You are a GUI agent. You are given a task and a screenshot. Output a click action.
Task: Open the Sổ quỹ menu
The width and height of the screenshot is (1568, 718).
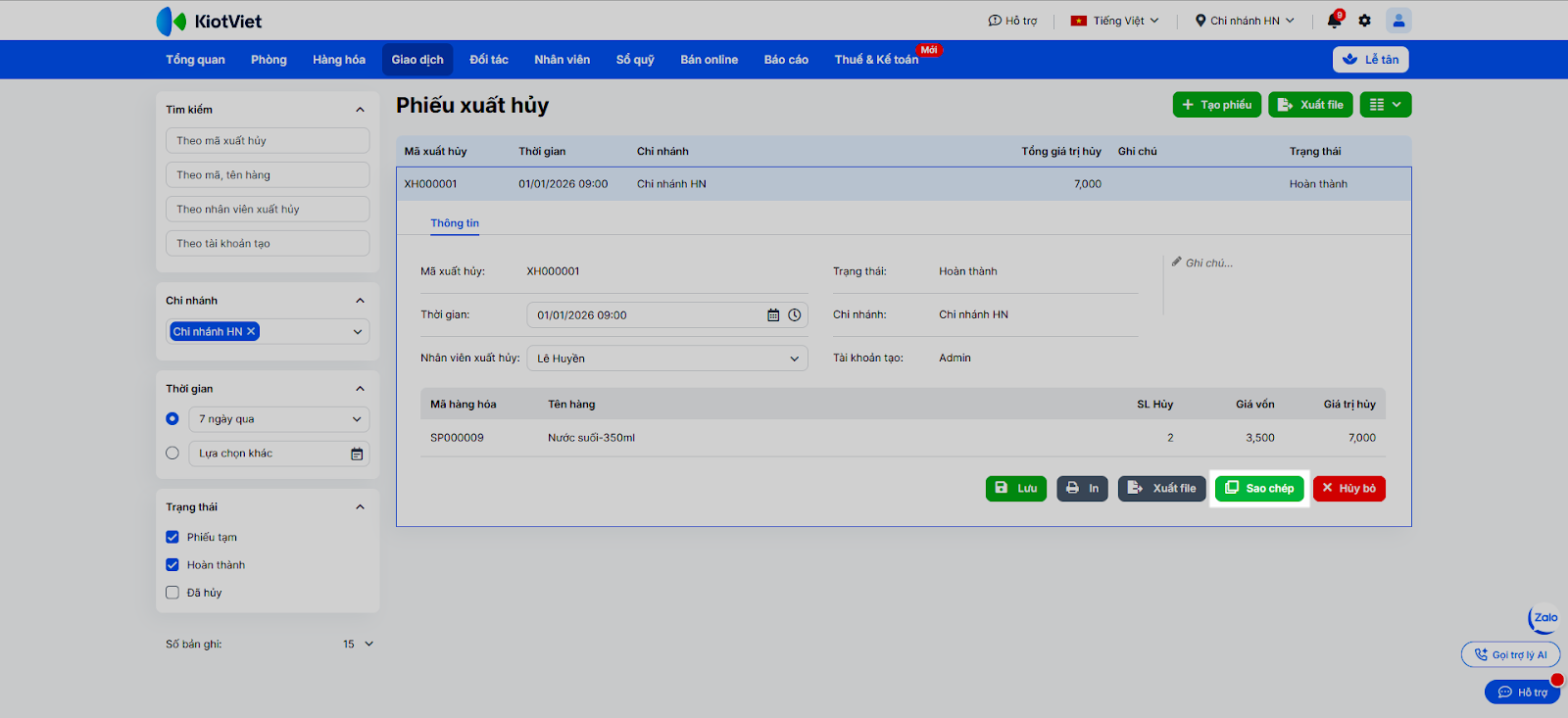[635, 60]
